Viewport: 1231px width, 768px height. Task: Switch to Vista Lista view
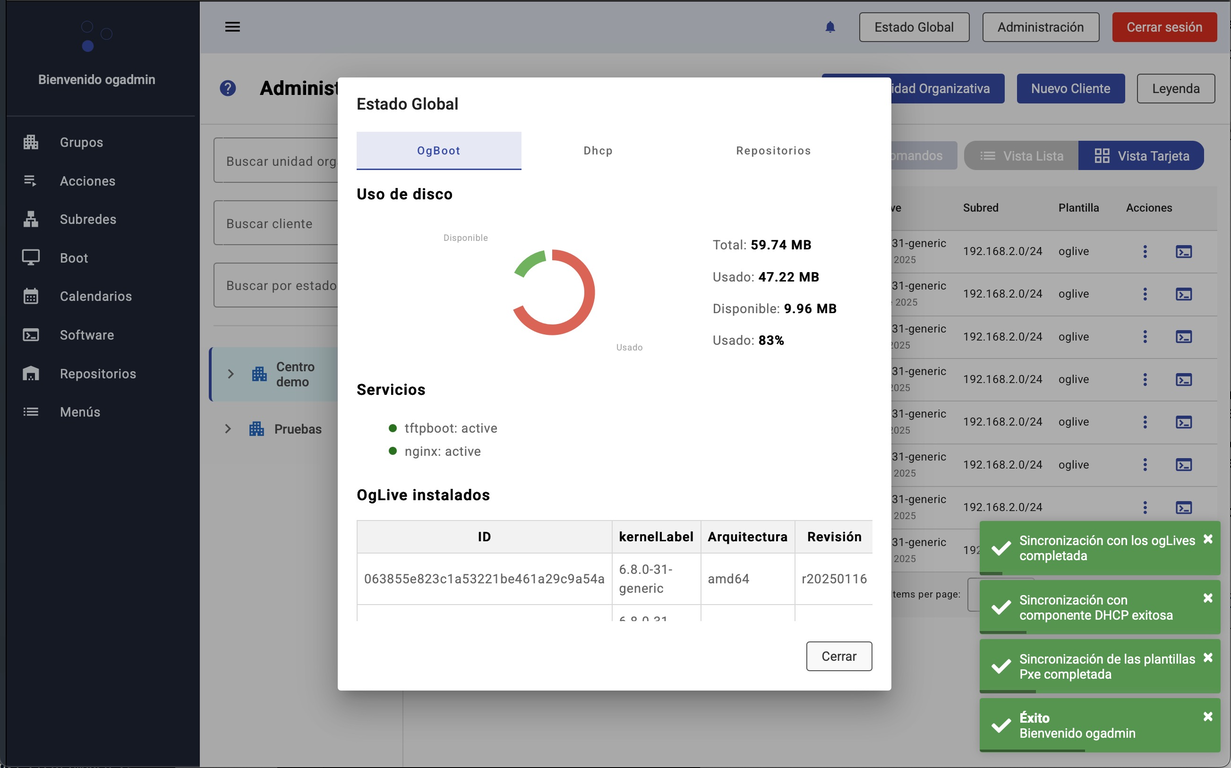pyautogui.click(x=1021, y=156)
